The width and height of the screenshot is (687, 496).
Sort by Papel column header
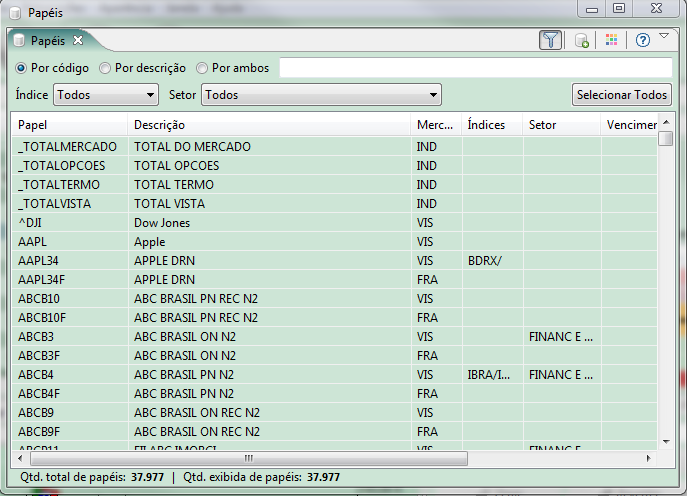[69, 125]
